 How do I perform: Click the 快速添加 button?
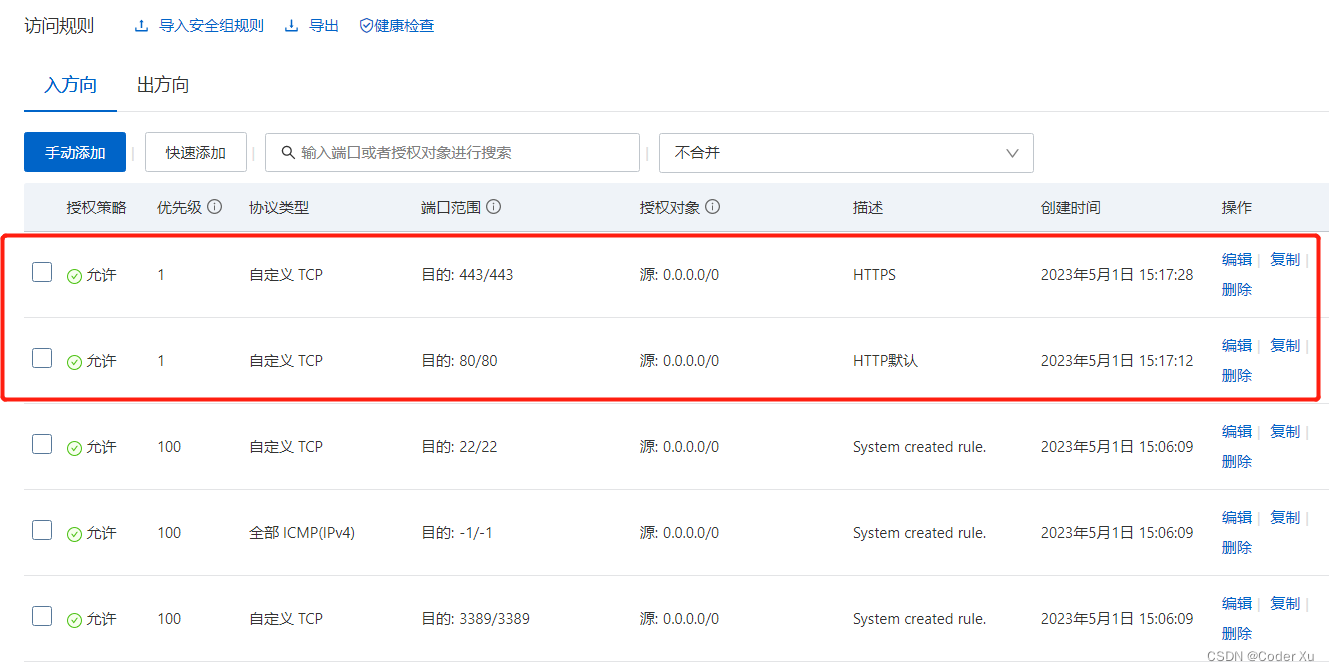tap(196, 152)
